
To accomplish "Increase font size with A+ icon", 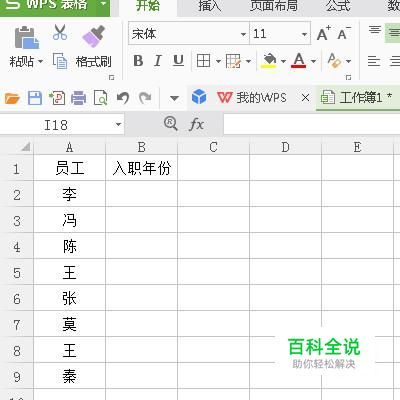I will [323, 33].
